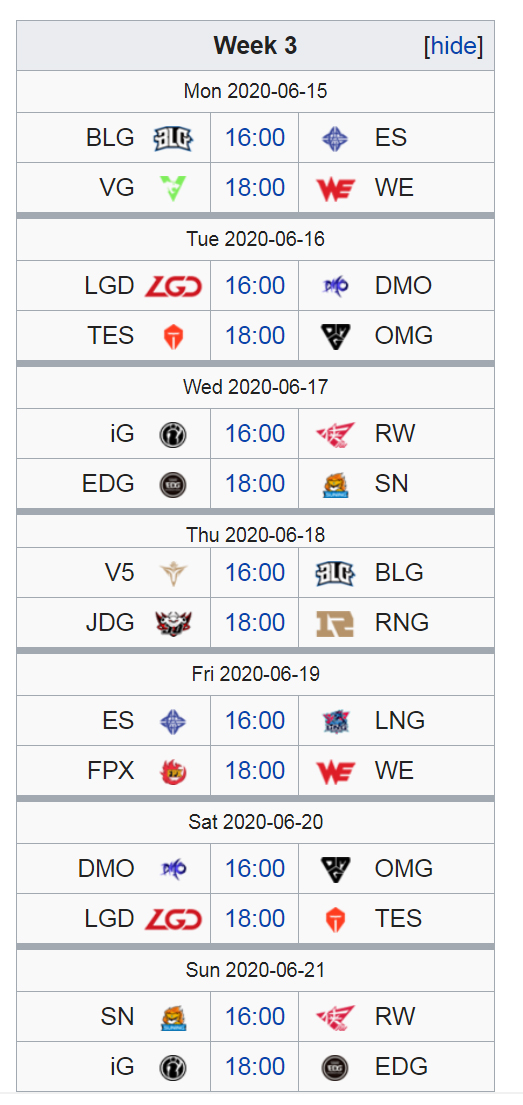Open the 18:00 link for JDG vs RNG
Viewport: 523px width, 1105px height.
pyautogui.click(x=255, y=623)
